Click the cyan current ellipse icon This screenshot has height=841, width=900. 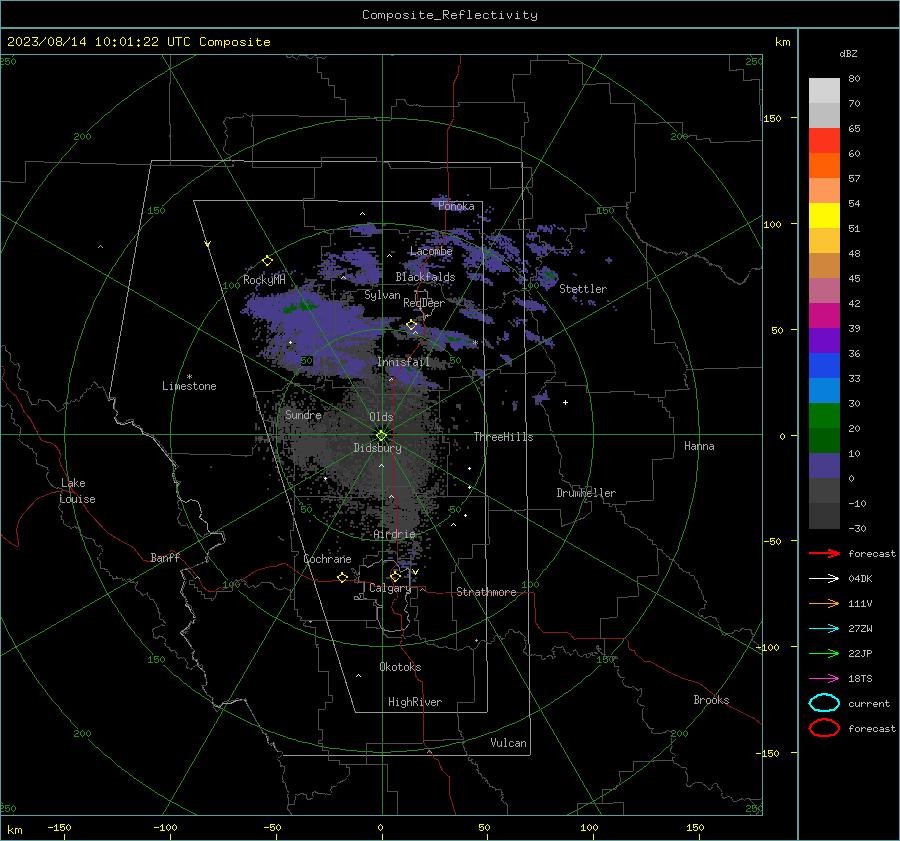tap(824, 703)
